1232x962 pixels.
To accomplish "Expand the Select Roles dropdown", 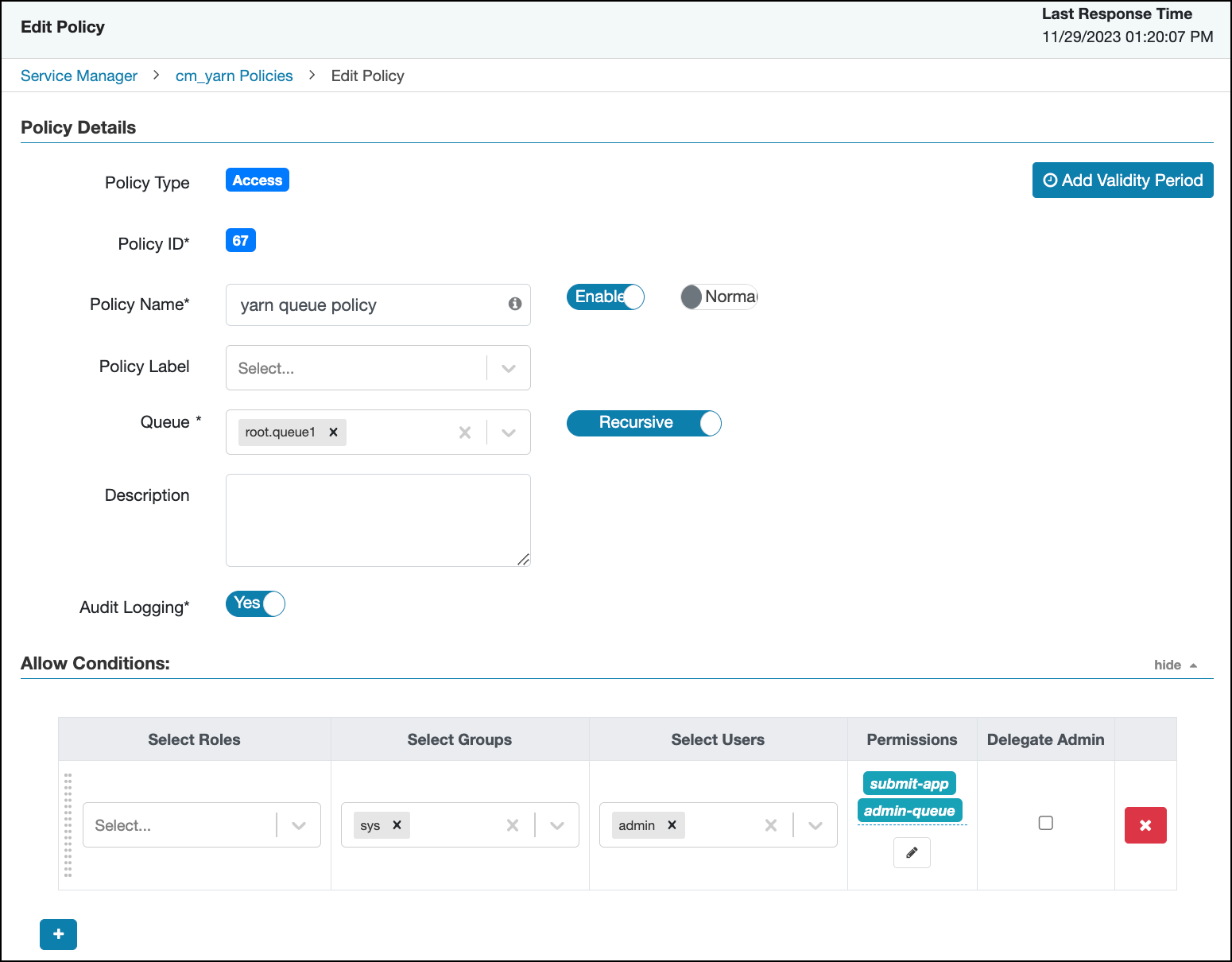I will pos(299,825).
